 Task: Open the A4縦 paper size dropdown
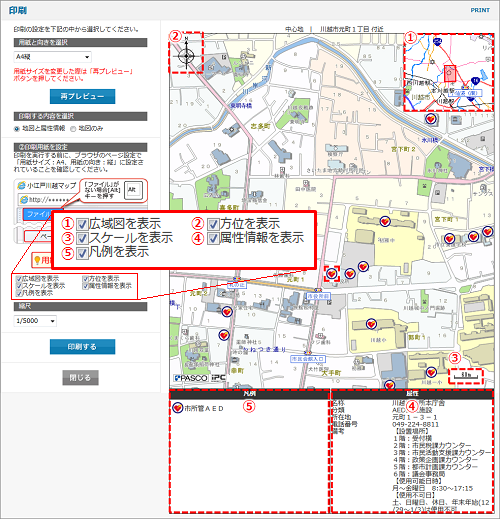click(53, 57)
